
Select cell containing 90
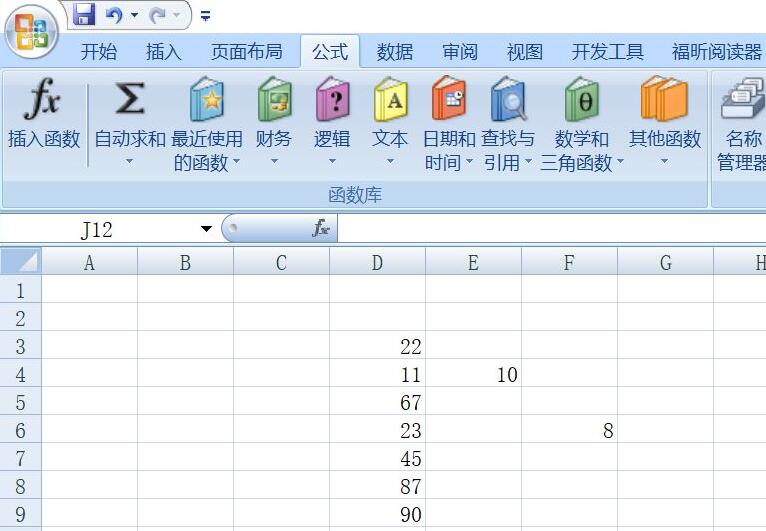click(378, 514)
